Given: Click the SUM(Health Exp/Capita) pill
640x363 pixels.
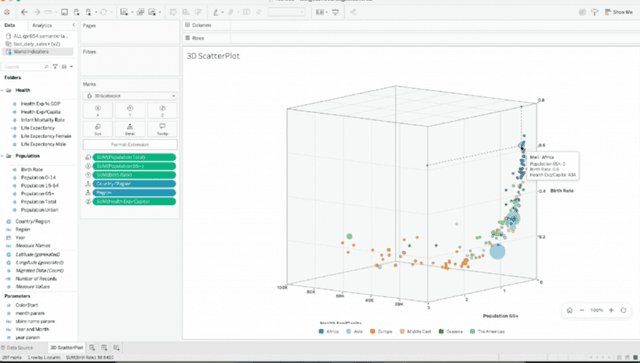Looking at the screenshot, I should (134, 201).
